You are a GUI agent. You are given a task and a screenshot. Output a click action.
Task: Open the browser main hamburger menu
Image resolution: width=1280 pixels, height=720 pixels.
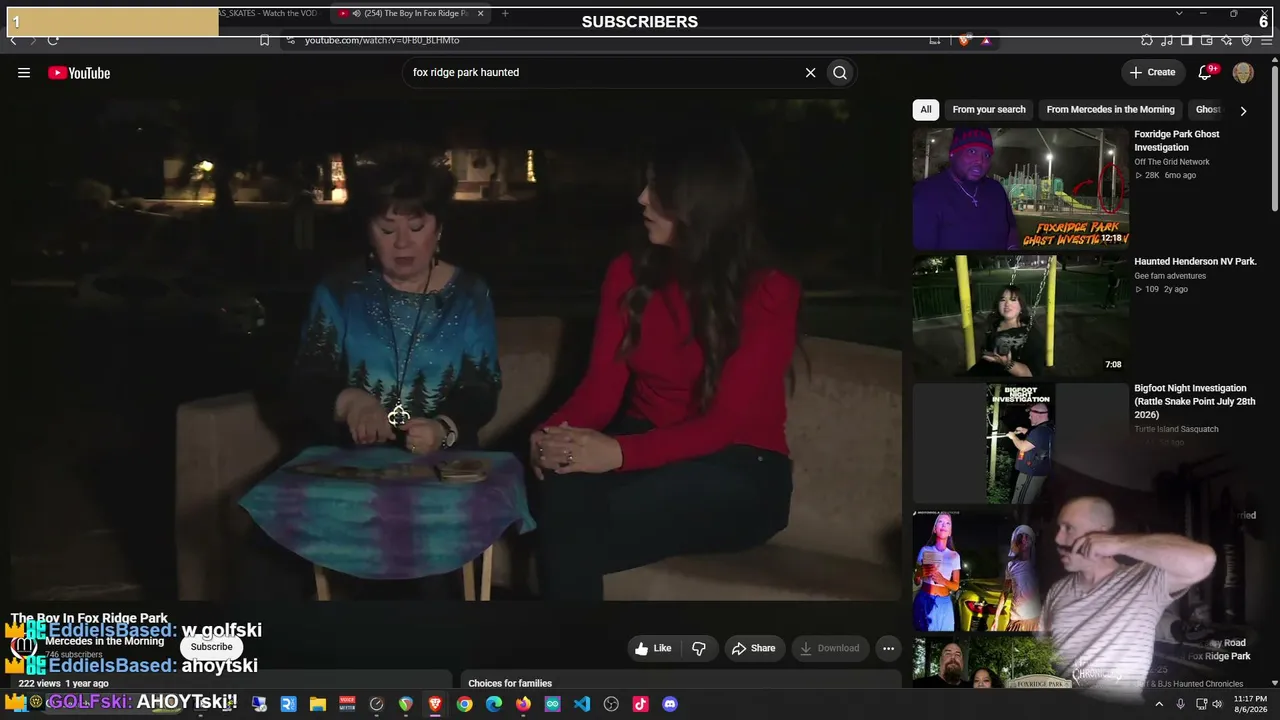(x=1265, y=40)
